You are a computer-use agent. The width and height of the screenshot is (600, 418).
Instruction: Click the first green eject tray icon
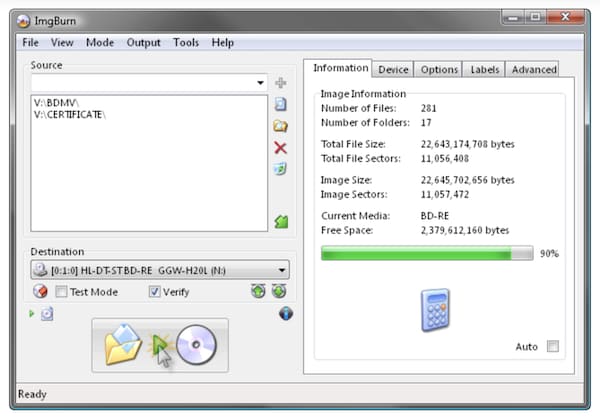(x=258, y=291)
